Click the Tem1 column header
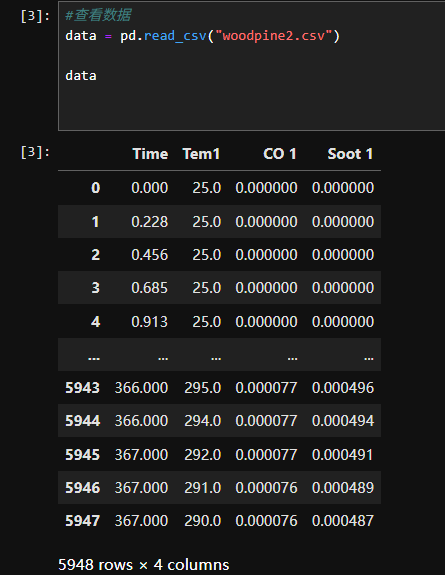This screenshot has height=575, width=445. click(x=201, y=154)
